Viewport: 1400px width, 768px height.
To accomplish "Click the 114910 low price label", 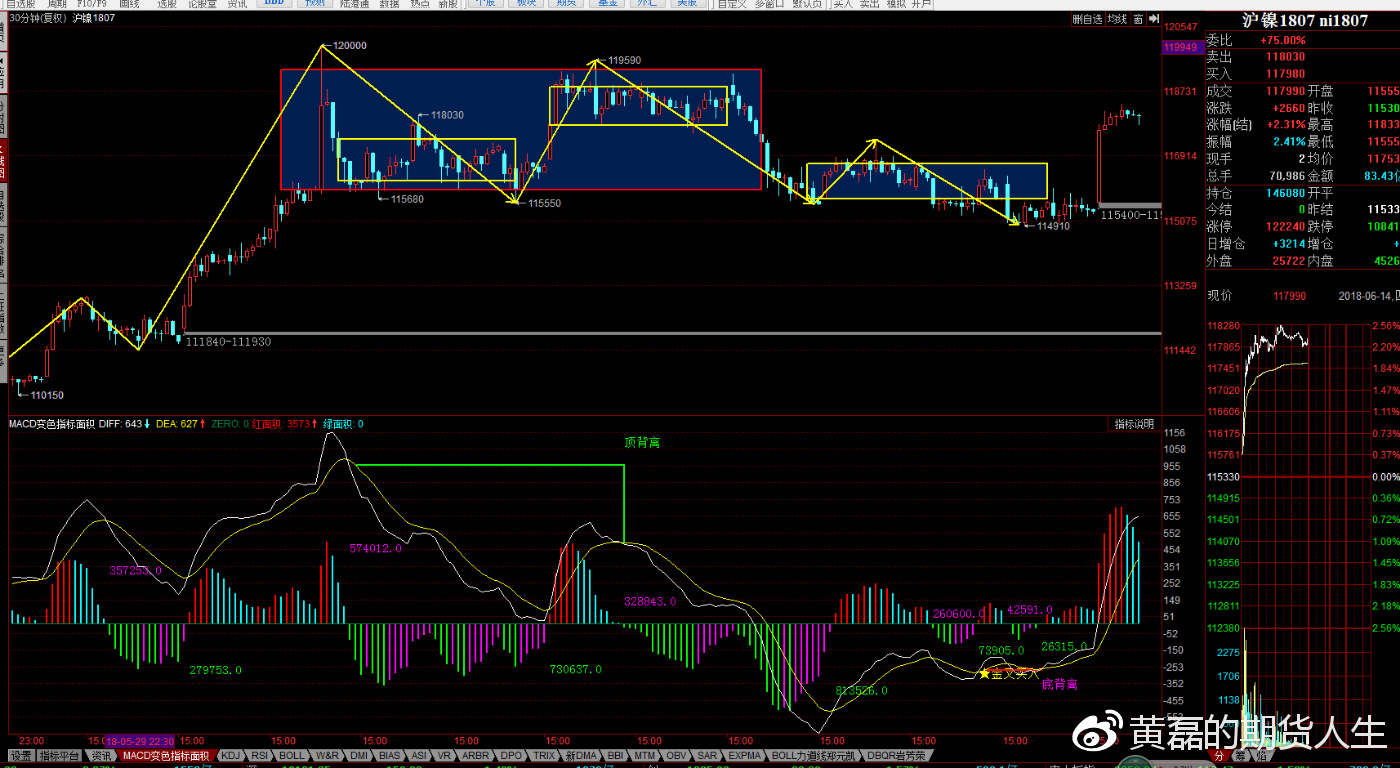I will coord(1054,226).
